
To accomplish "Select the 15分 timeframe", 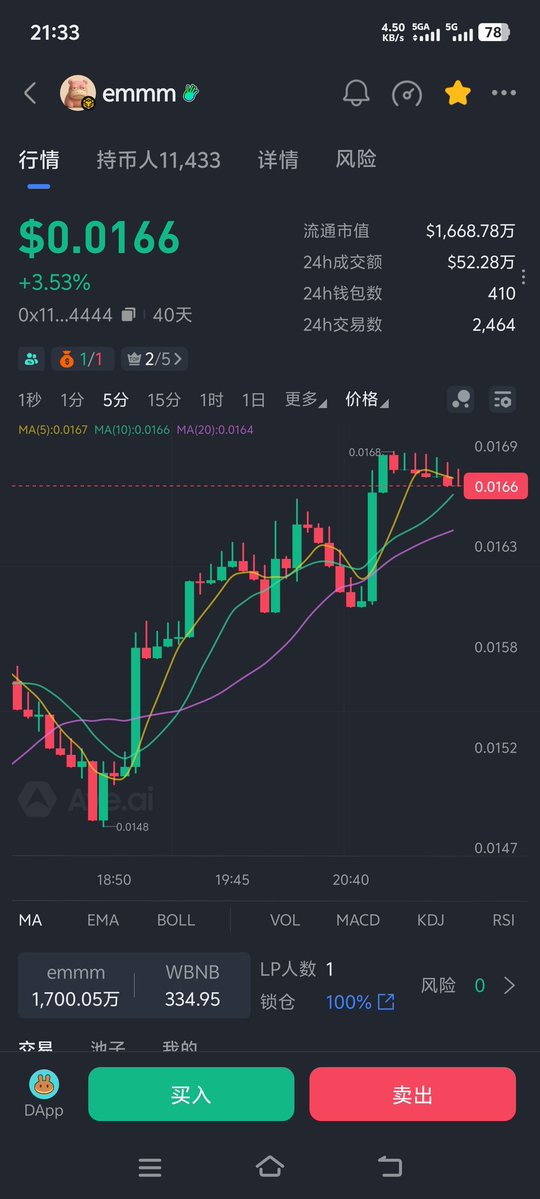I will 164,399.
